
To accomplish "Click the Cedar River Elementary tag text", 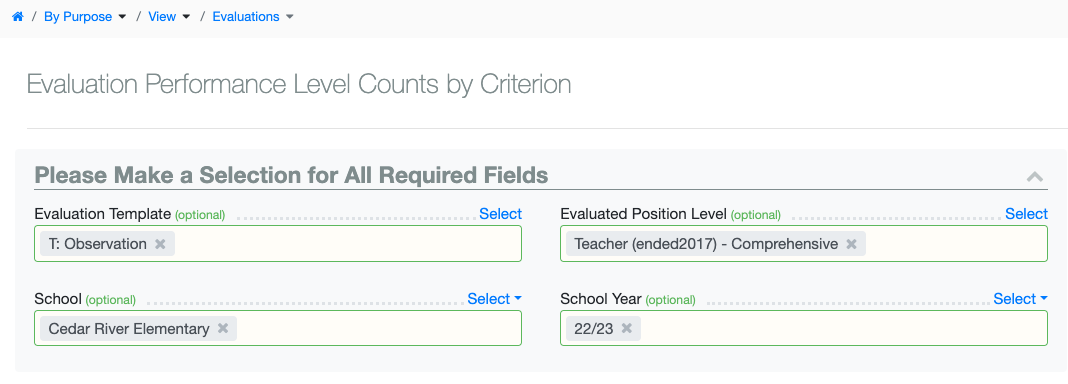I will click(129, 329).
